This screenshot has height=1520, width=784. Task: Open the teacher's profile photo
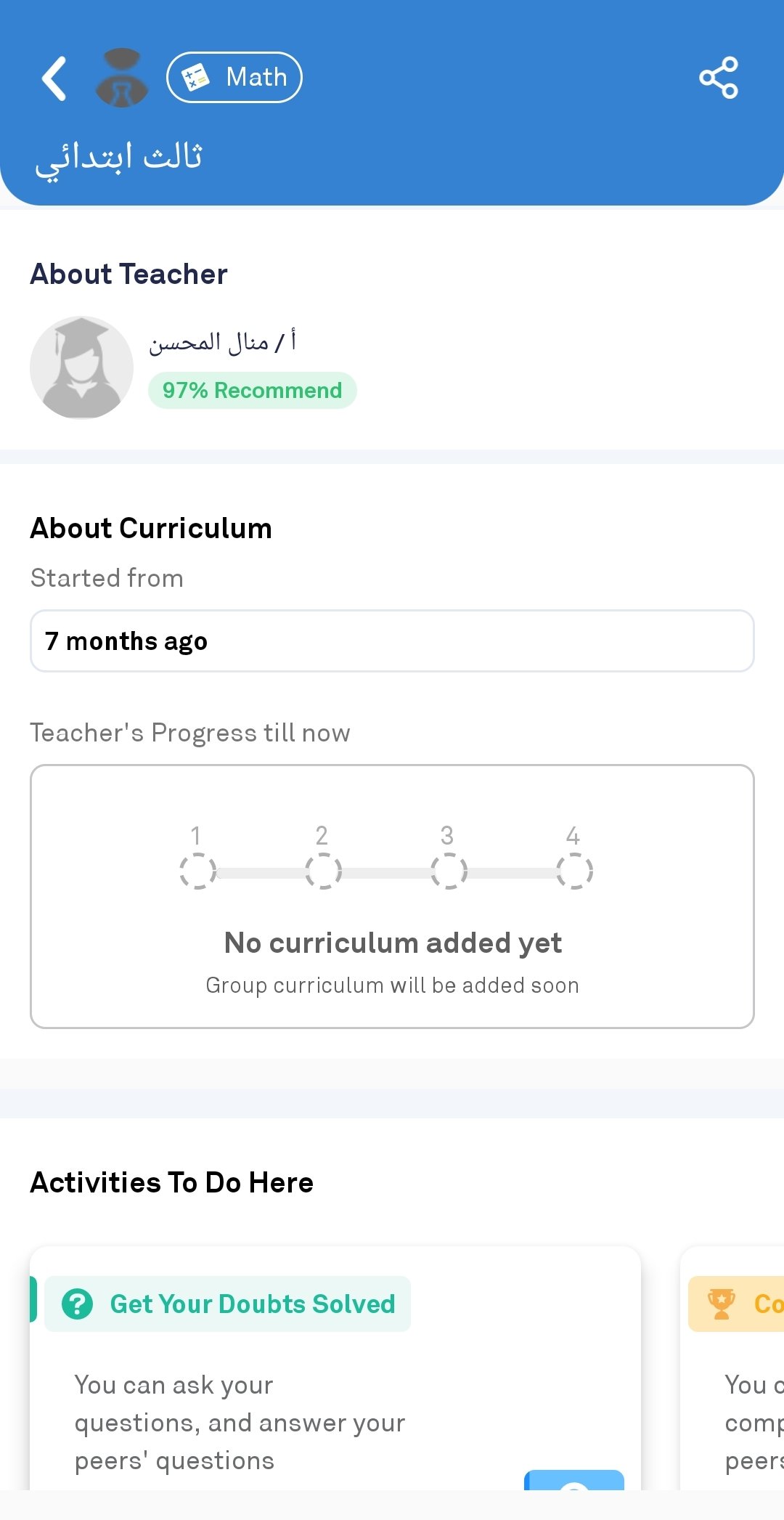pos(81,367)
